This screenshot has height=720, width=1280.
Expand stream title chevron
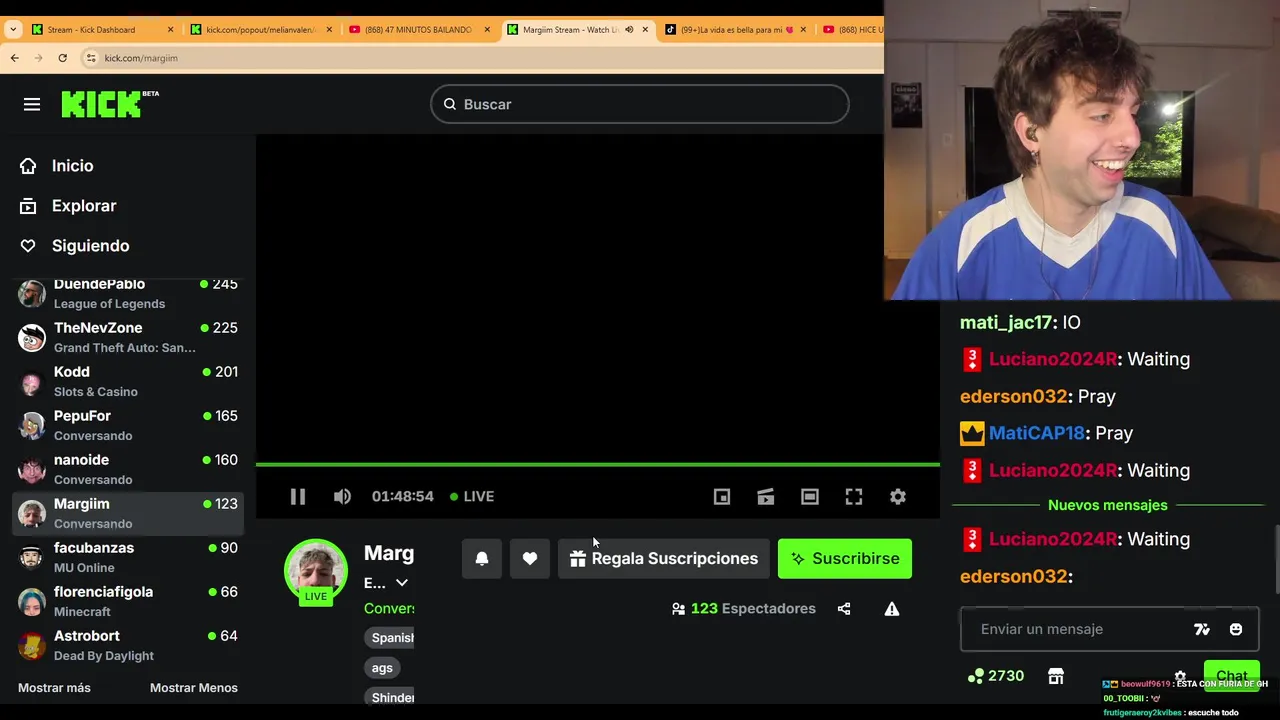[402, 583]
